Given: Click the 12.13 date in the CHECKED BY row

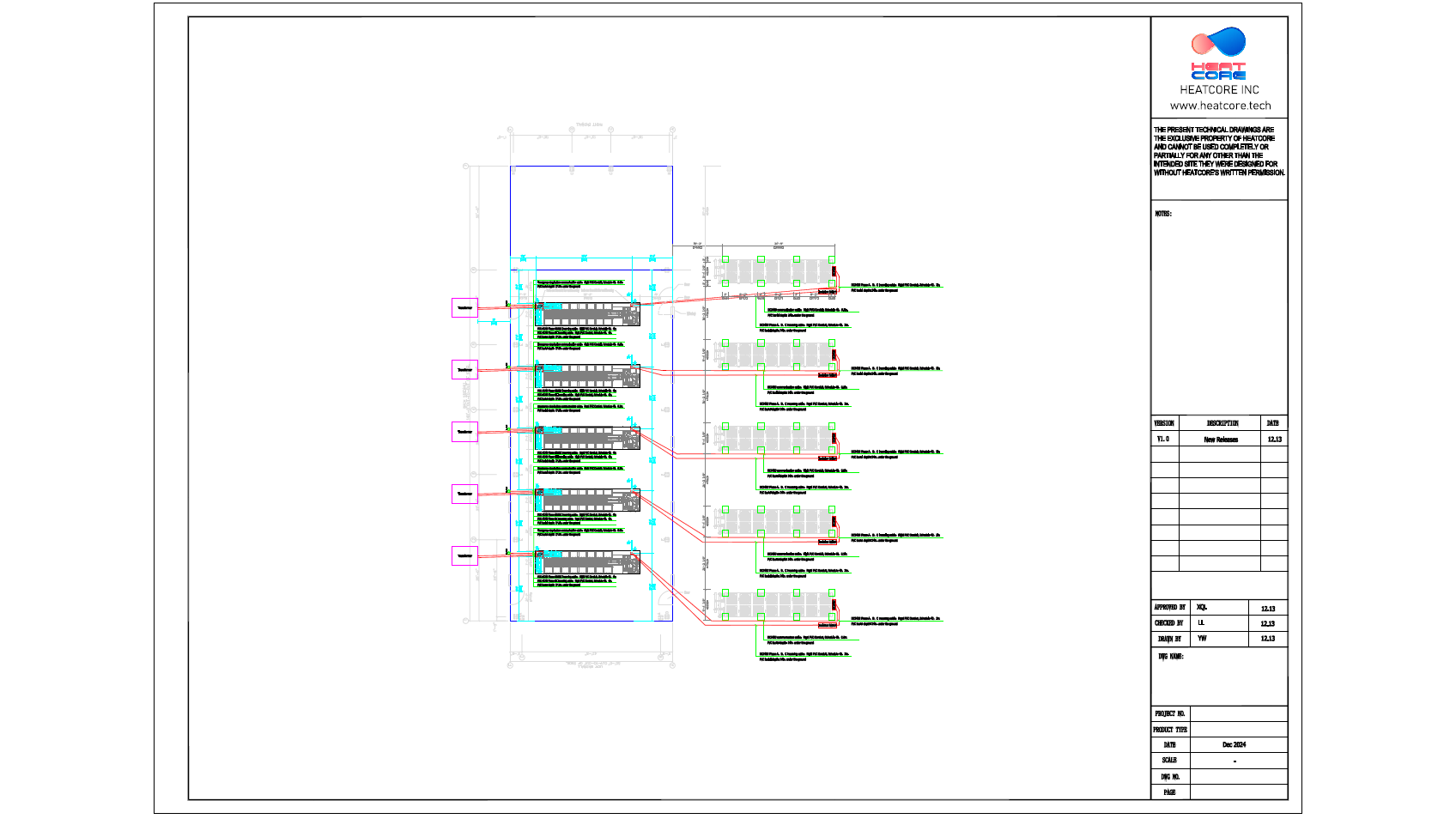Looking at the screenshot, I should coord(1268,623).
